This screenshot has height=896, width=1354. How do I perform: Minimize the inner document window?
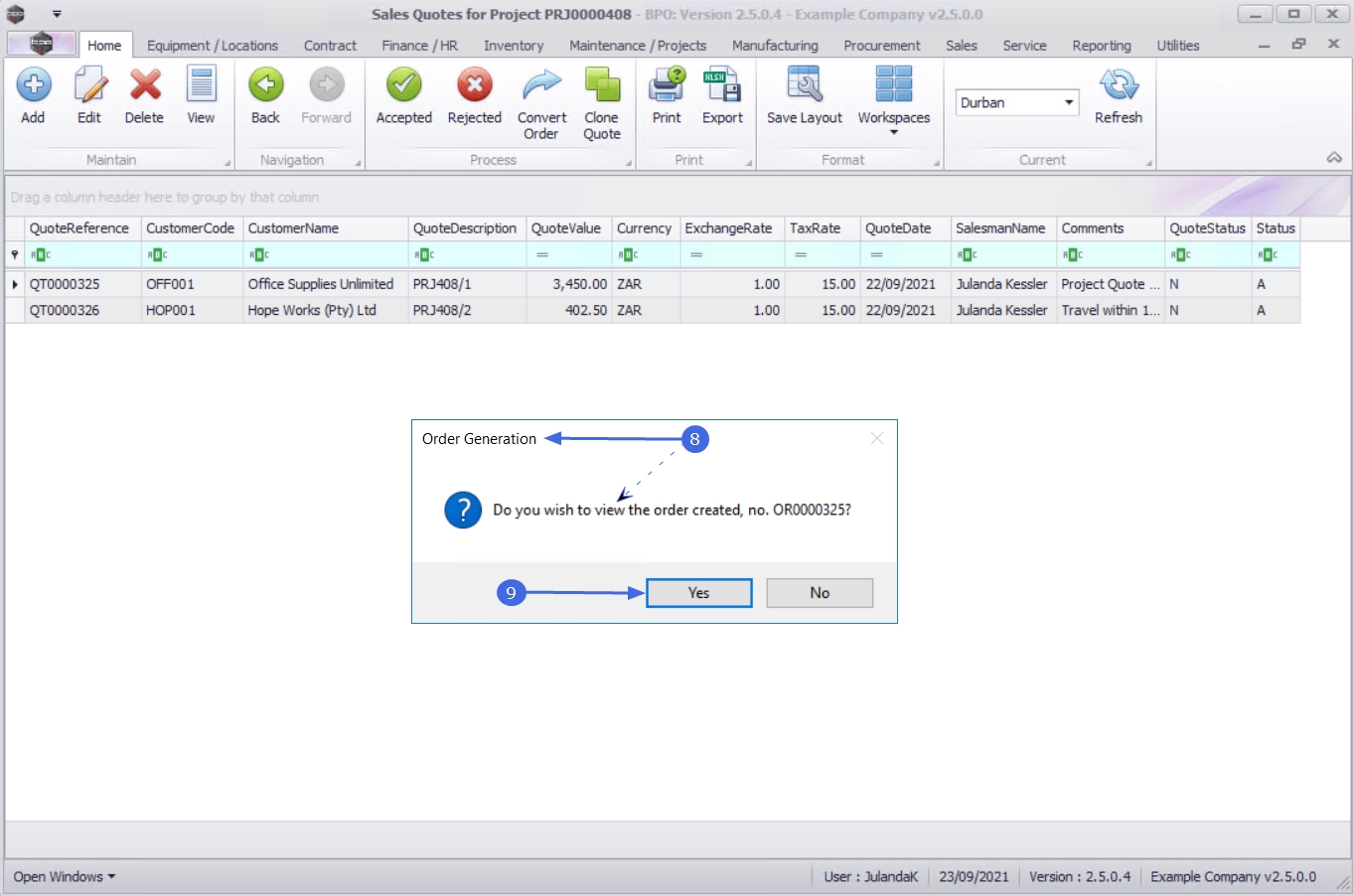pos(1264,46)
